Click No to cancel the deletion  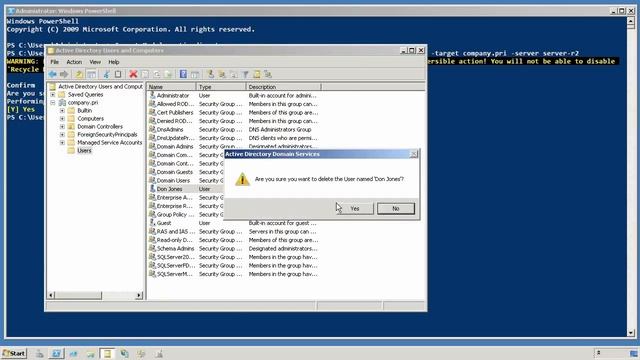click(x=396, y=209)
